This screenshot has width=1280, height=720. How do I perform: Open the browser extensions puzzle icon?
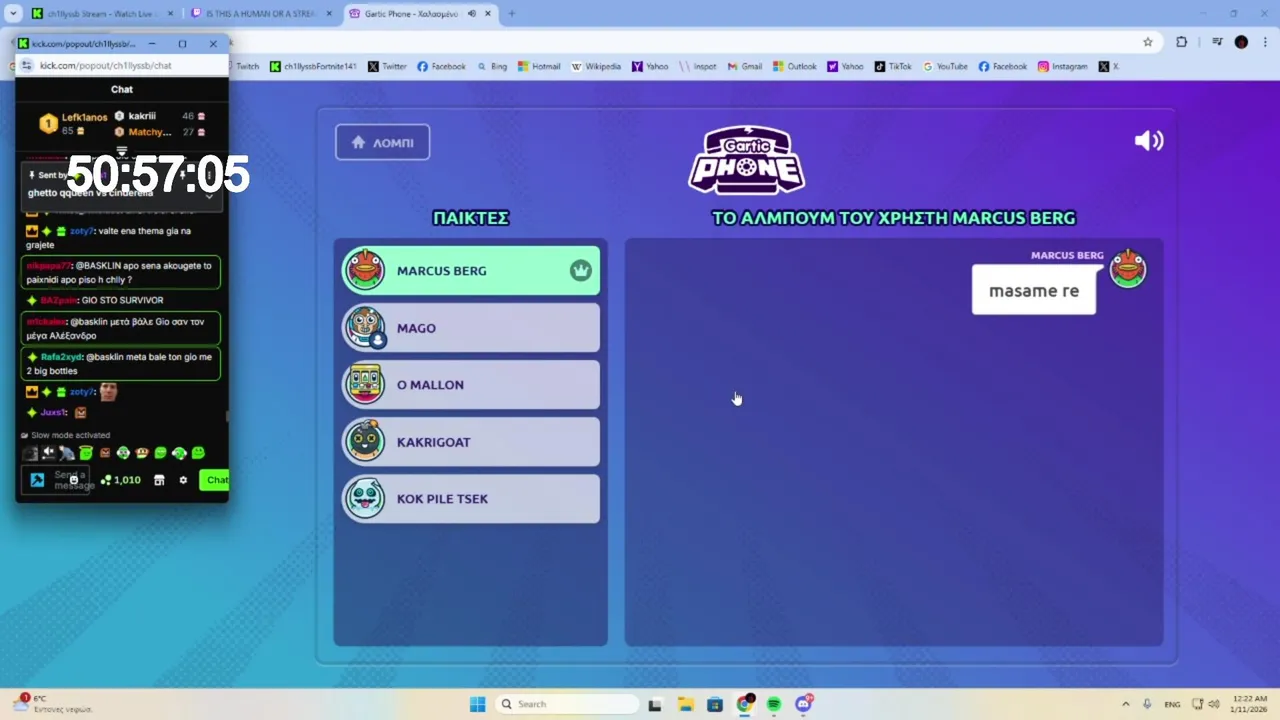(x=1181, y=42)
